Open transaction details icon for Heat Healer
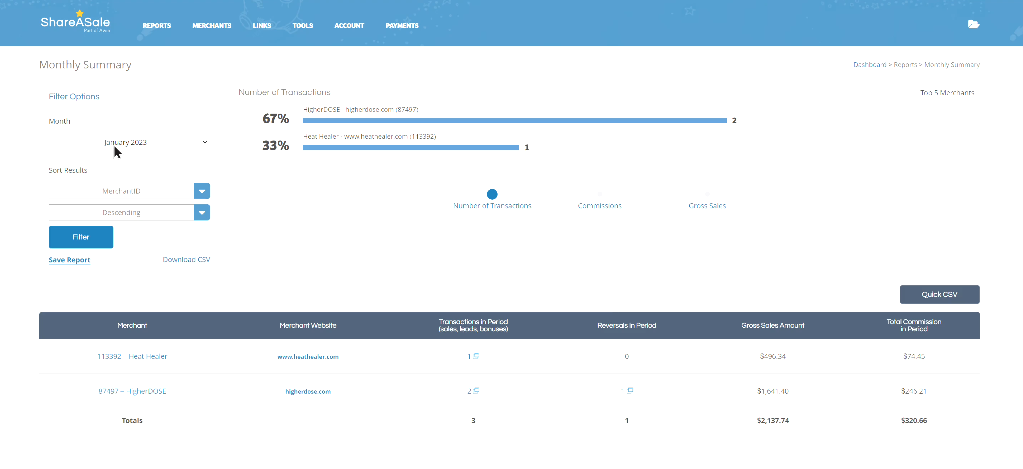 click(476, 356)
